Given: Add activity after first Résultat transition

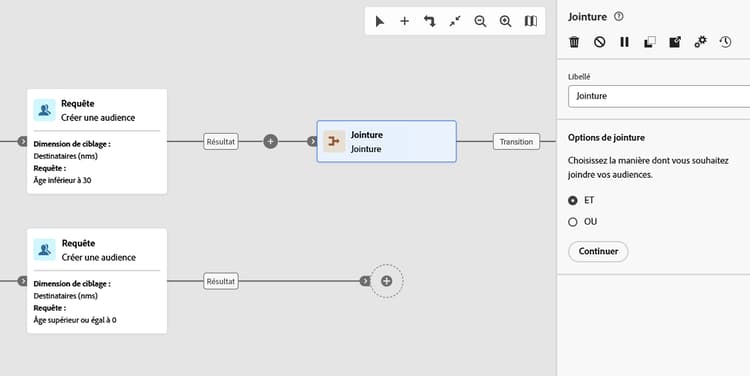Looking at the screenshot, I should tap(270, 142).
